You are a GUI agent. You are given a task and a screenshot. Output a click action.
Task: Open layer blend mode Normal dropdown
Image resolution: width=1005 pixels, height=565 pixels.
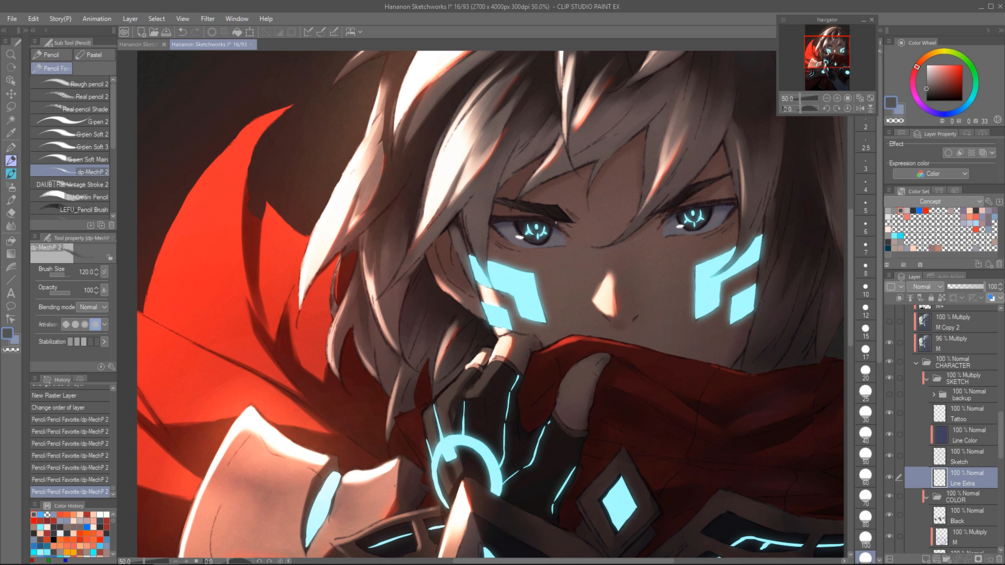click(926, 286)
